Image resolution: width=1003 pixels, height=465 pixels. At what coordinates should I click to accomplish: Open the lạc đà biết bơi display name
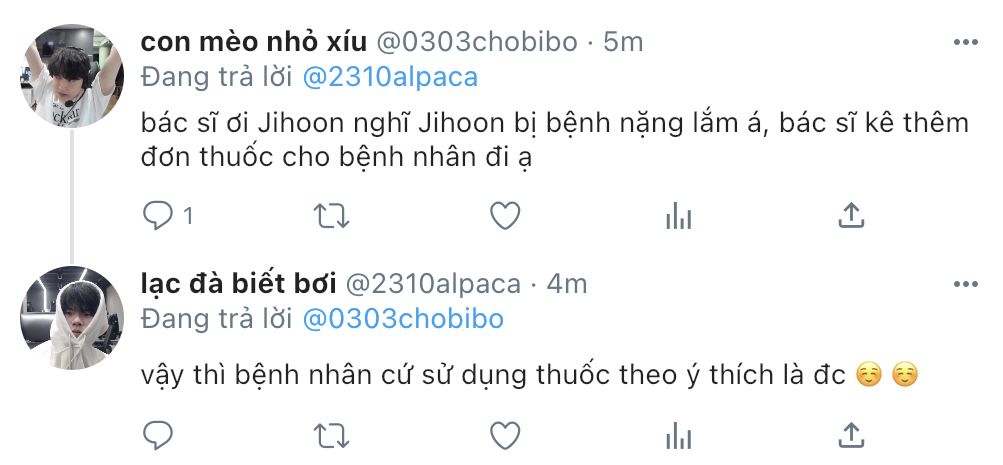pos(239,284)
